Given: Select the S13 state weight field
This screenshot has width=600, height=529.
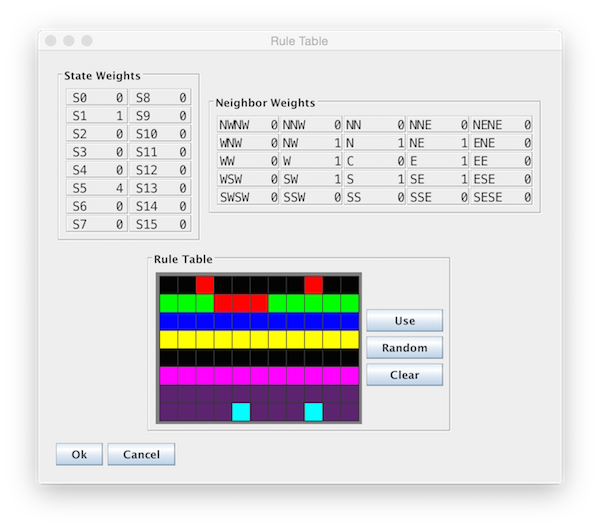Looking at the screenshot, I should point(160,188).
